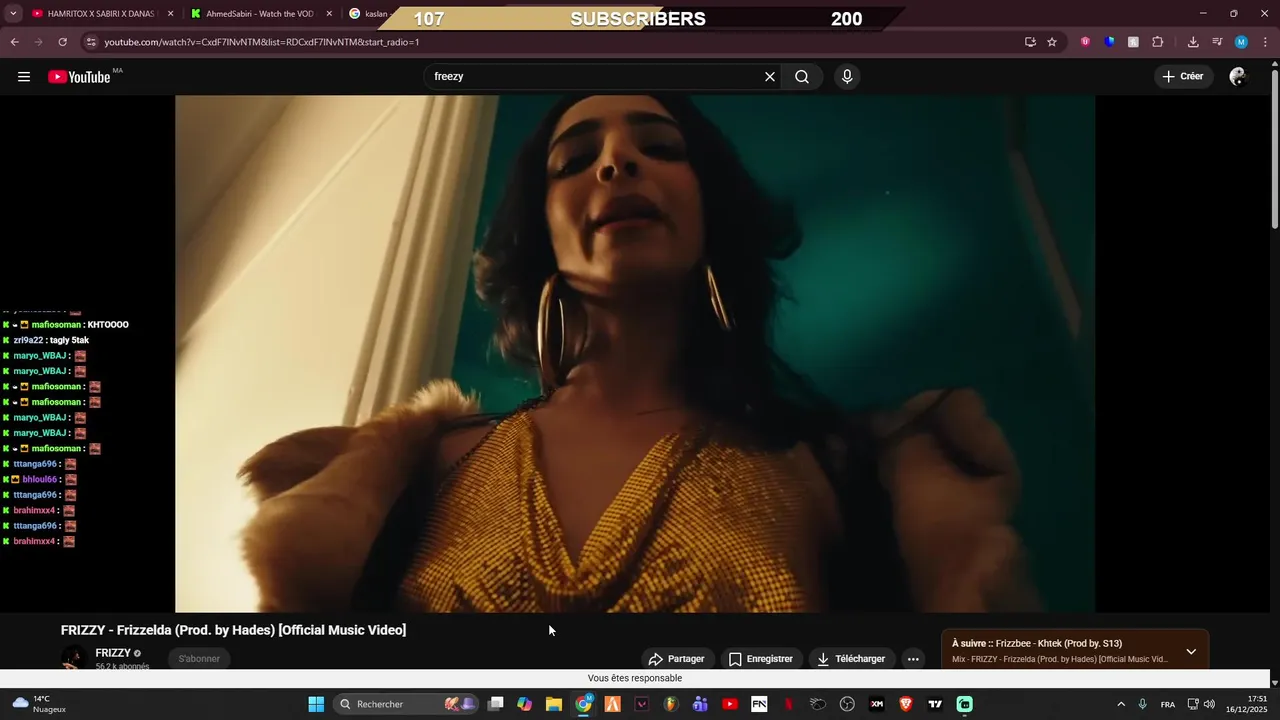
Task: Start voice search with the microphone
Action: [847, 77]
